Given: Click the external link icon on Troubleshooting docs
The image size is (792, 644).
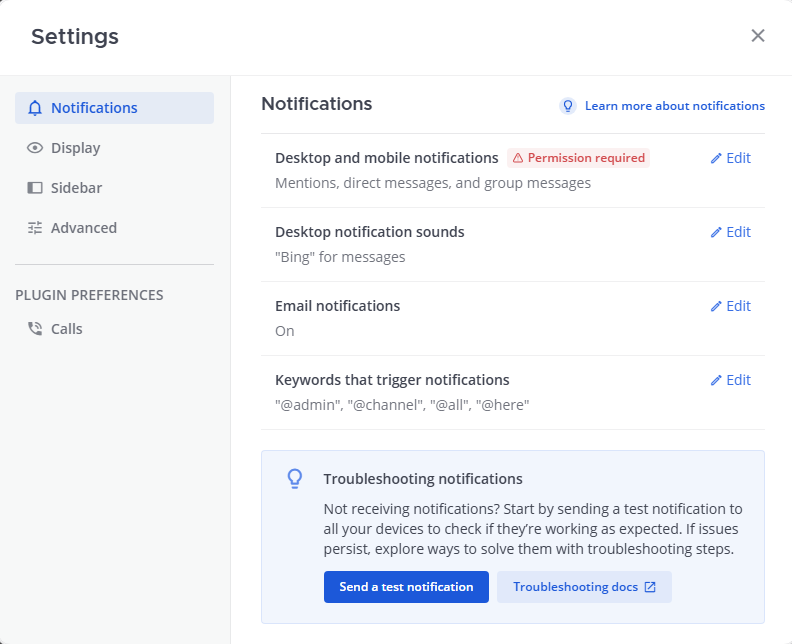Looking at the screenshot, I should click(651, 587).
